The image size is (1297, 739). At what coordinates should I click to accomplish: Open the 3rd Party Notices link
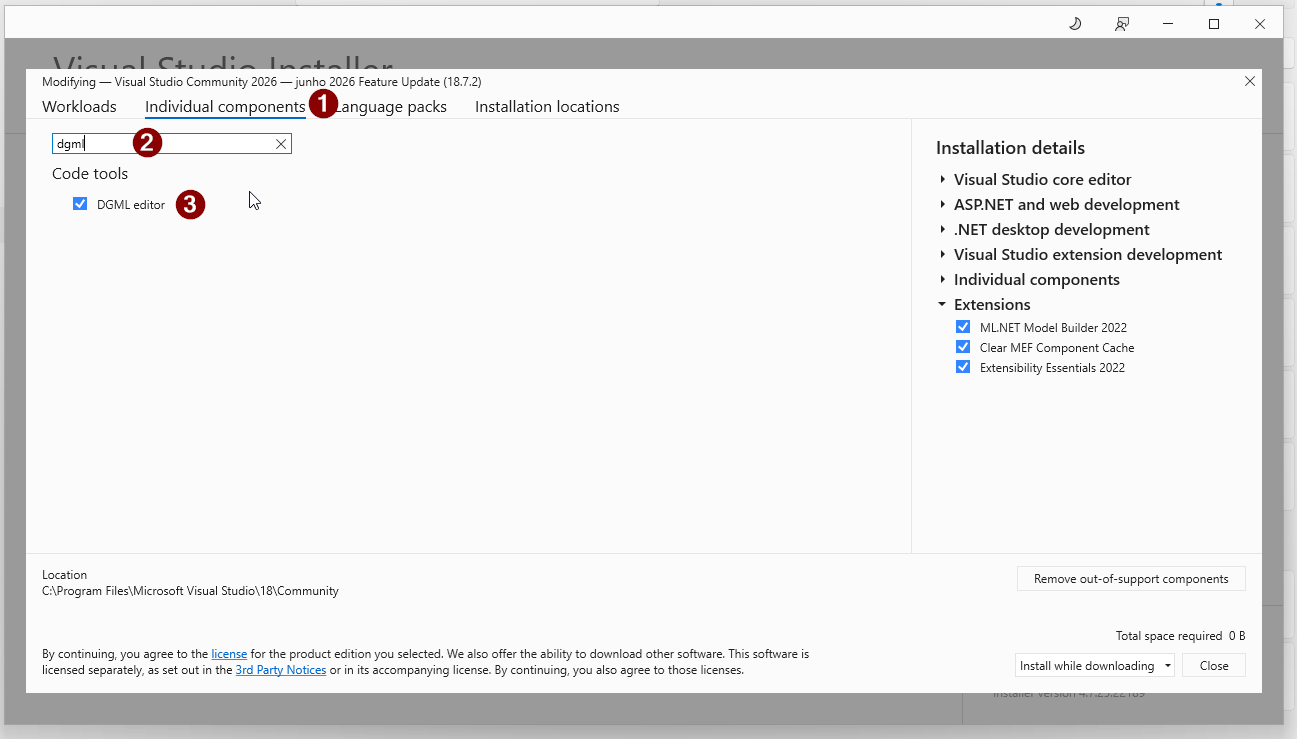click(281, 670)
